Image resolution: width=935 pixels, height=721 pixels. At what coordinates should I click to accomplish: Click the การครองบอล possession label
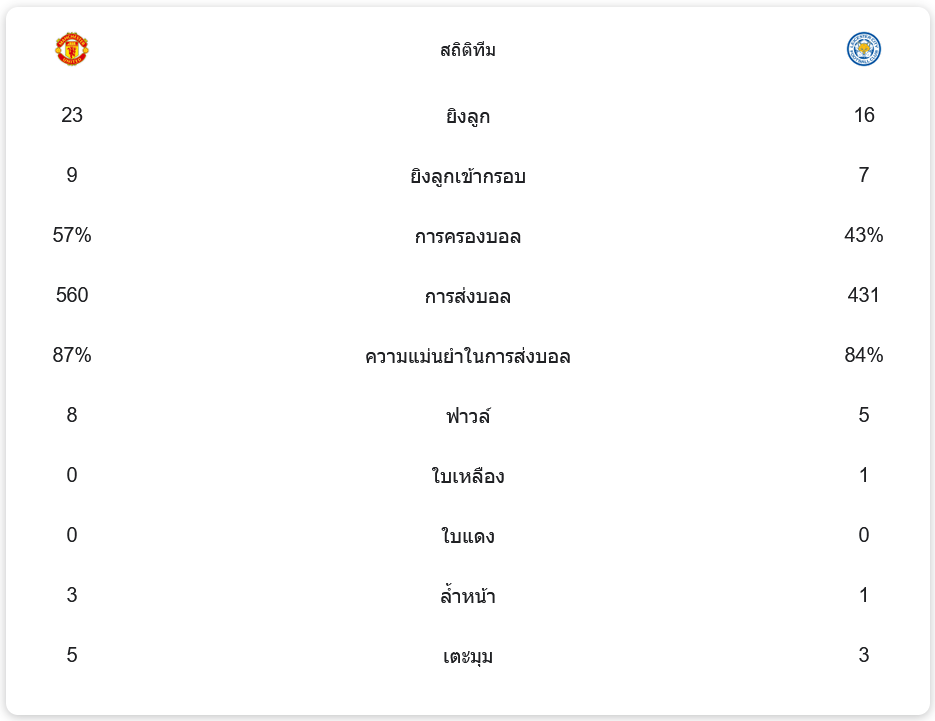pos(467,237)
